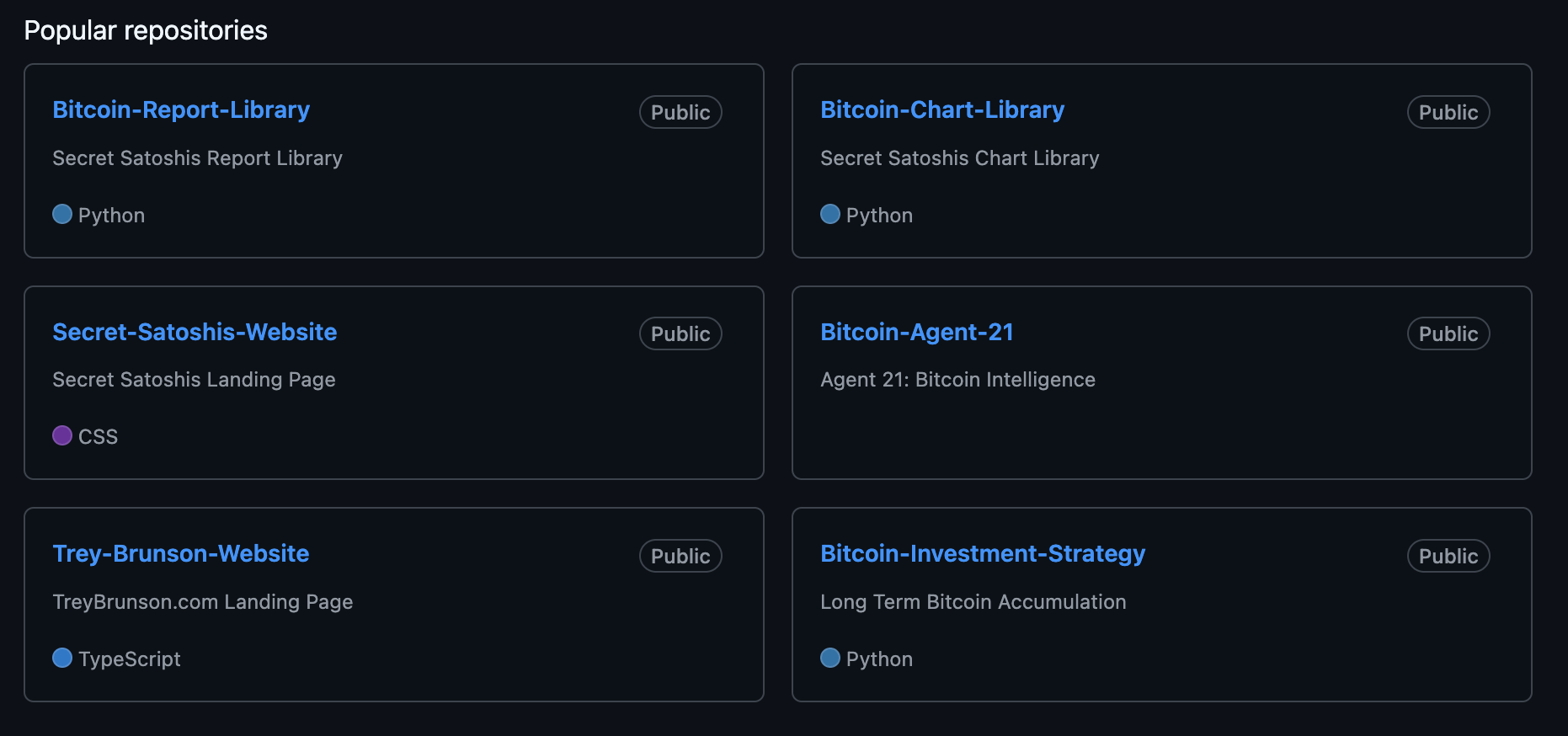Open Secret-Satoshis-Website repository
This screenshot has width=1568, height=736.
195,332
